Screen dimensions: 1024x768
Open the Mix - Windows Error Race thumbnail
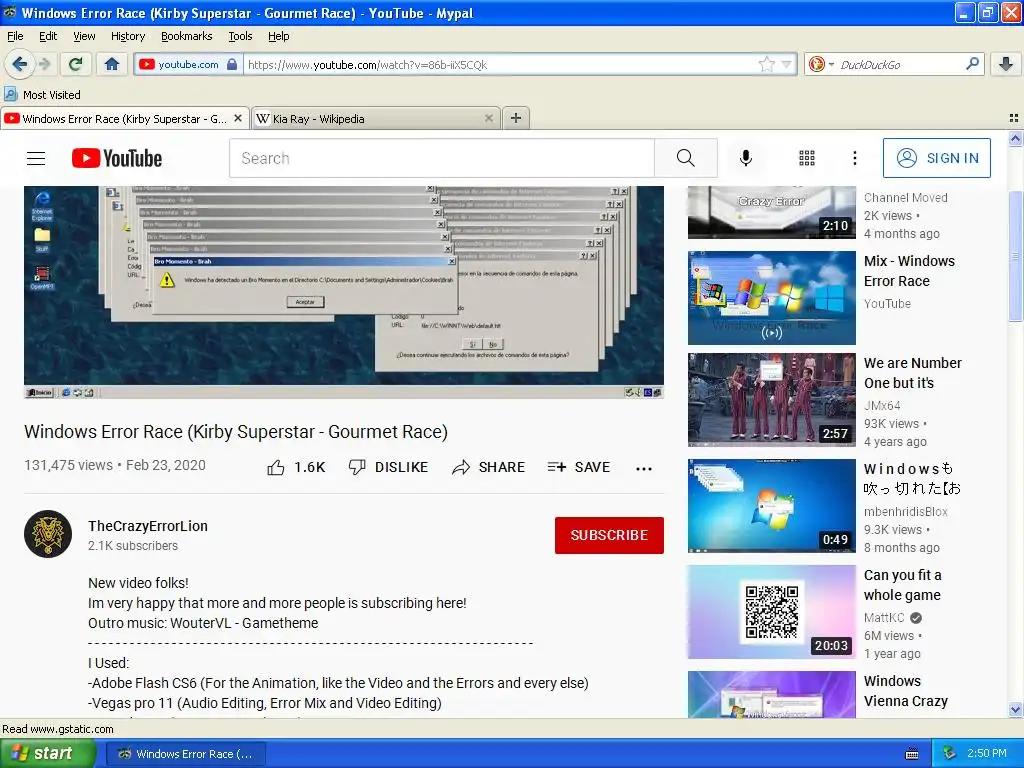(771, 298)
